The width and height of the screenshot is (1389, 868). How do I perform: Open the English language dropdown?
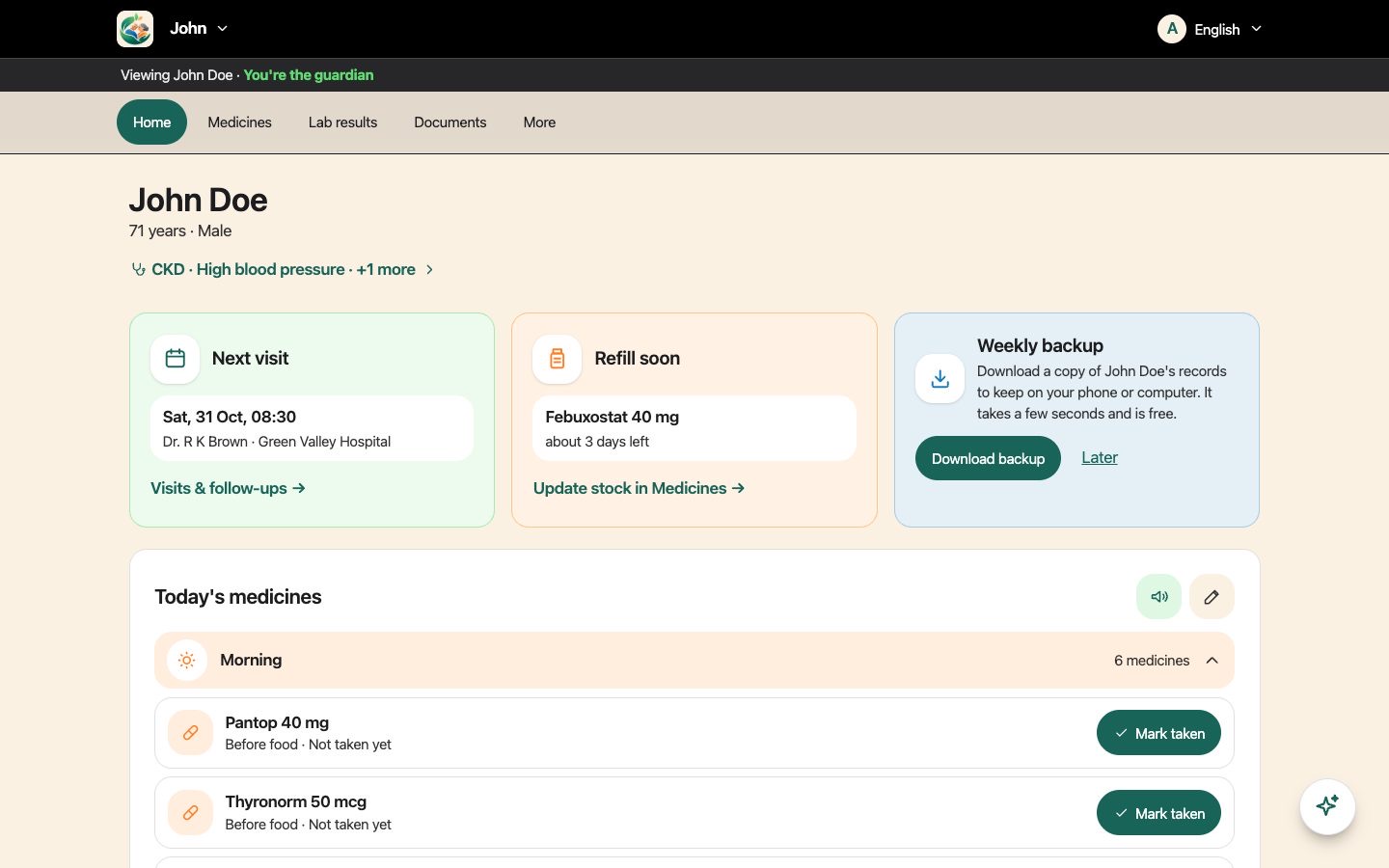click(x=1228, y=29)
